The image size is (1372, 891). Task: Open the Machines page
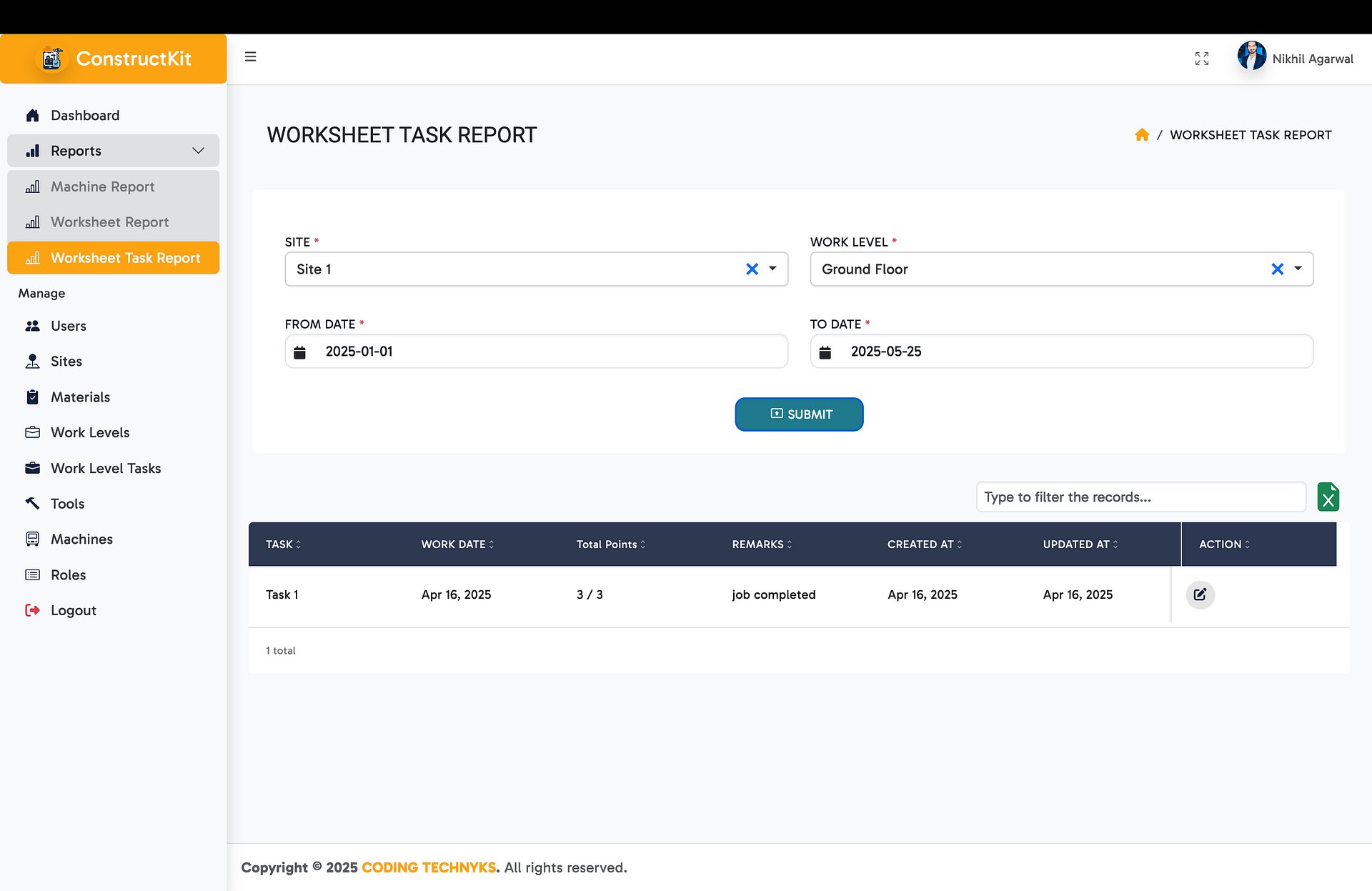click(x=113, y=539)
